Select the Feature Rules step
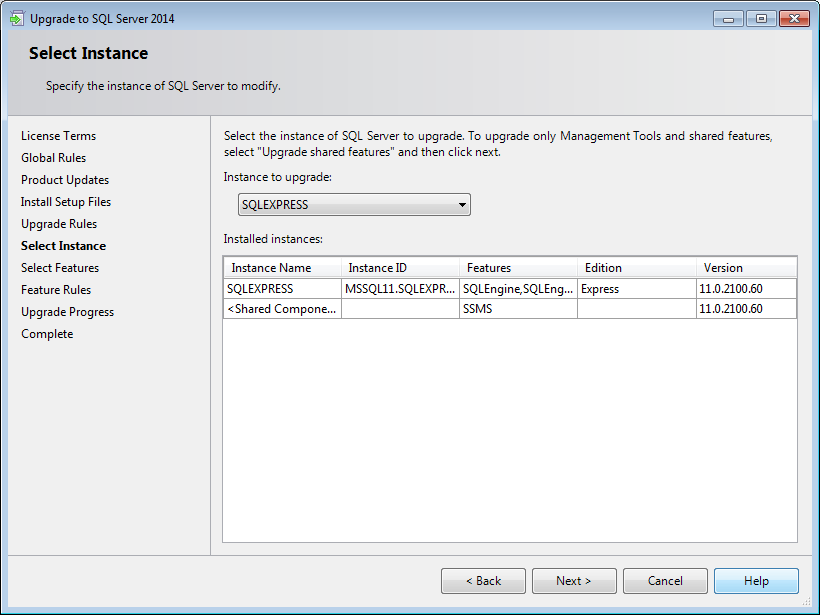Screen dimensions: 820x615 [56, 290]
